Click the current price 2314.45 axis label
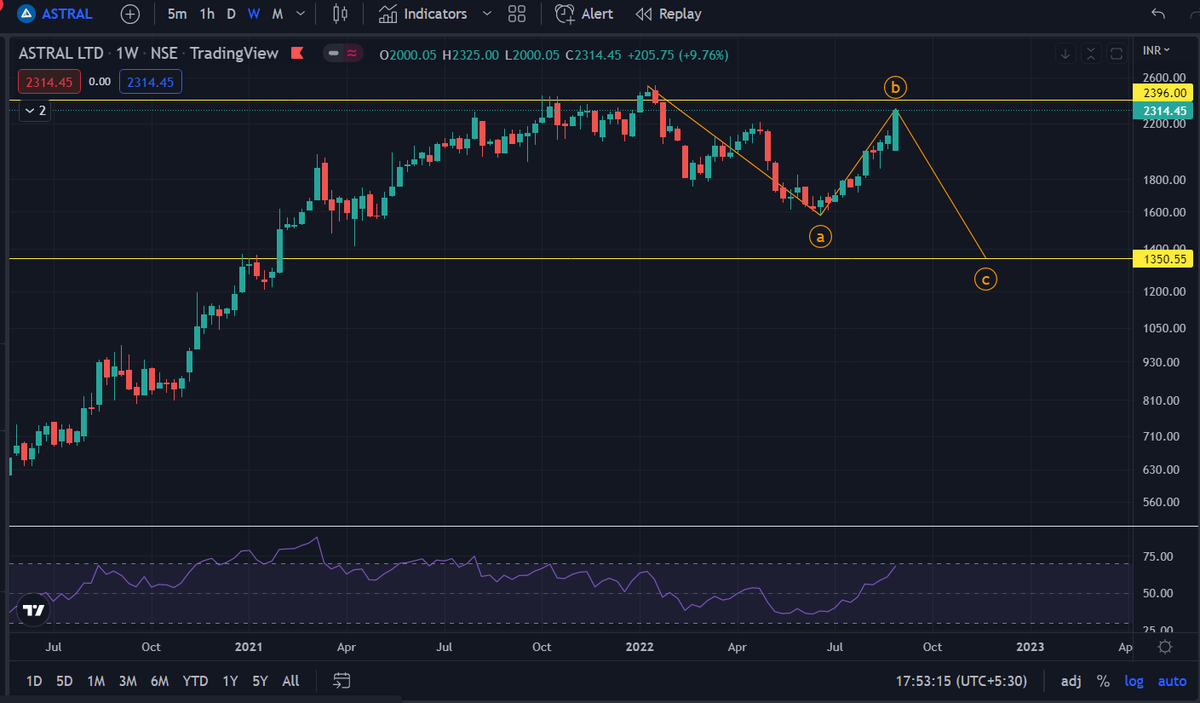The height and width of the screenshot is (703, 1200). pyautogui.click(x=1165, y=110)
